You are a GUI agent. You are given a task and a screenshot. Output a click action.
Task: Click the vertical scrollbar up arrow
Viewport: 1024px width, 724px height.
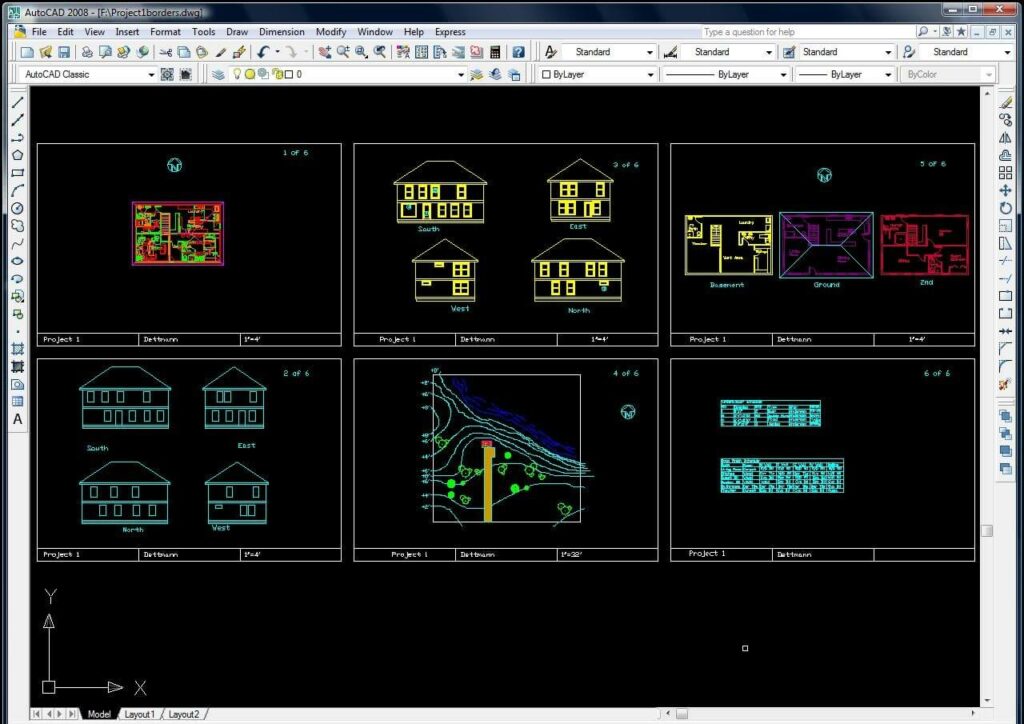pos(987,93)
